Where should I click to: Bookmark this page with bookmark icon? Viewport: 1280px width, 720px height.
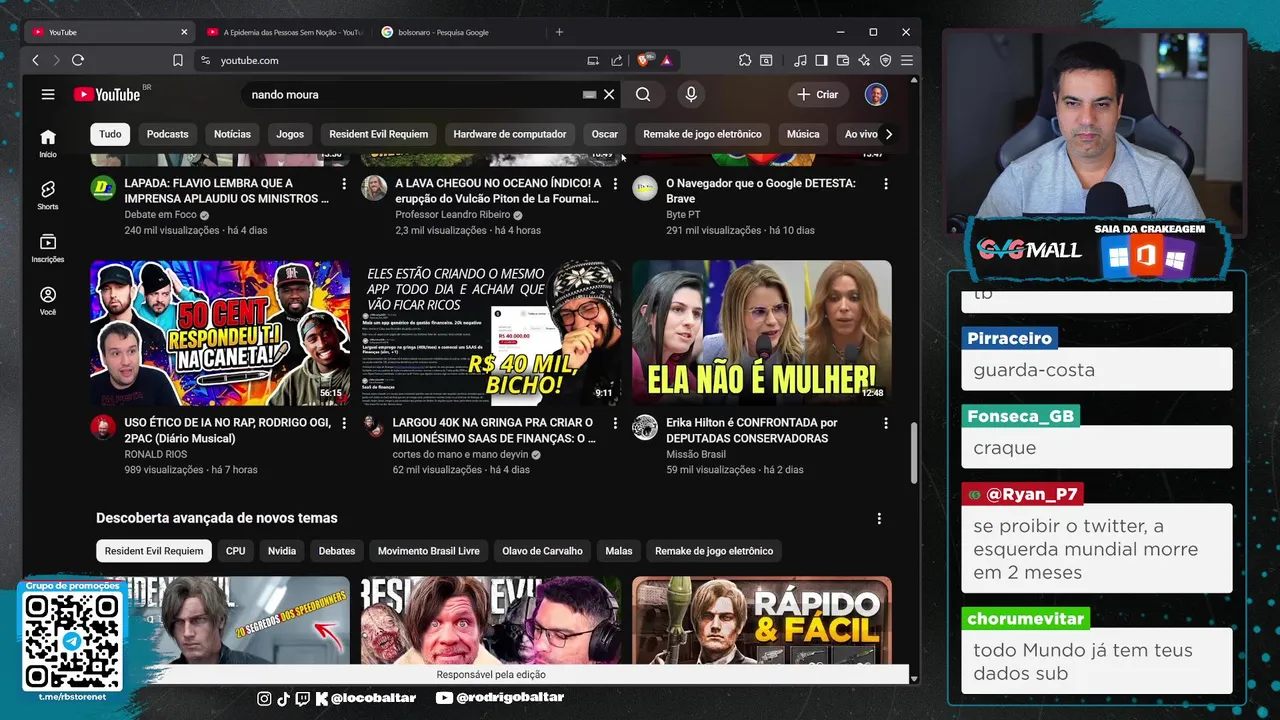pyautogui.click(x=178, y=60)
